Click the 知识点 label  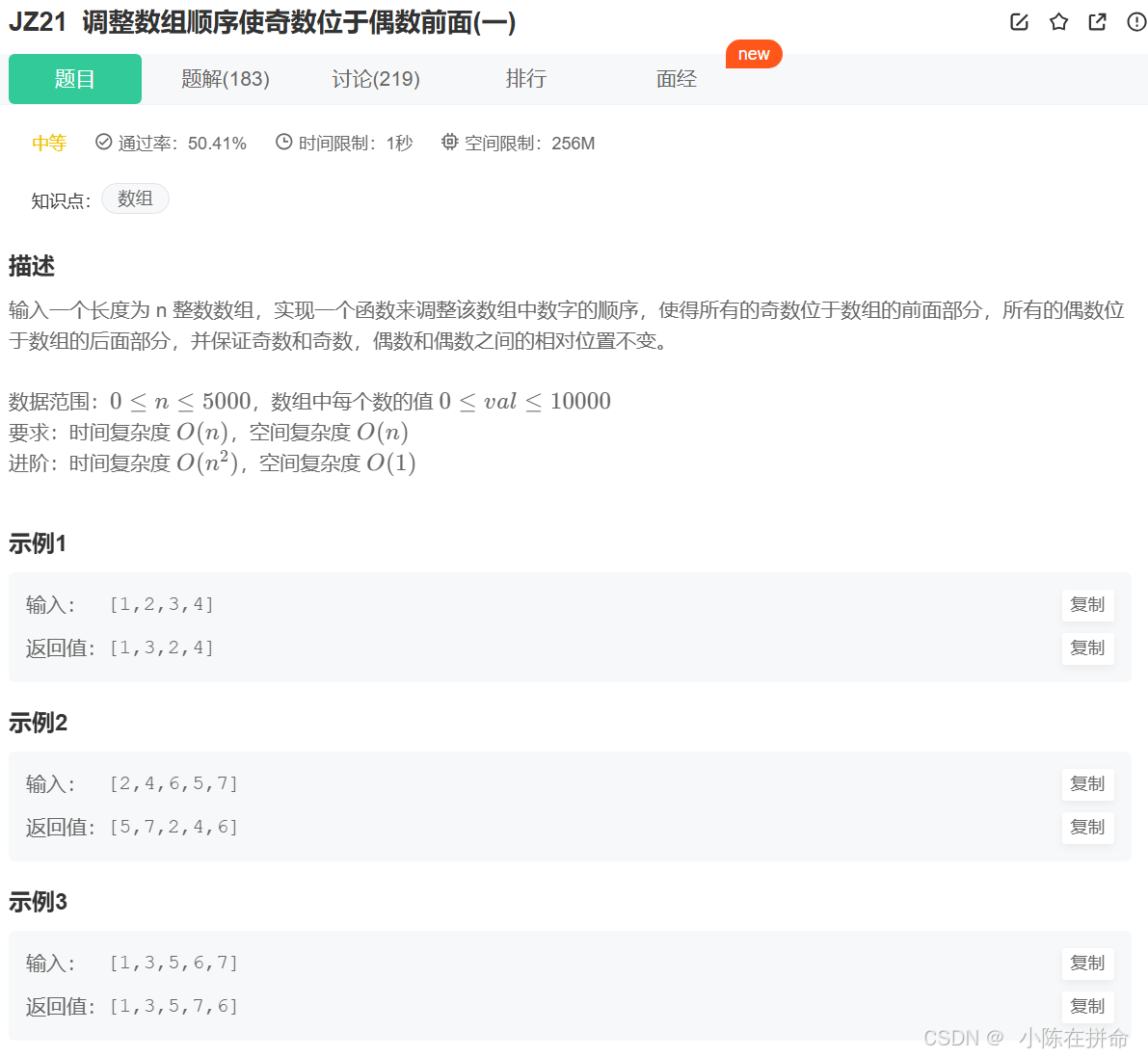[61, 200]
